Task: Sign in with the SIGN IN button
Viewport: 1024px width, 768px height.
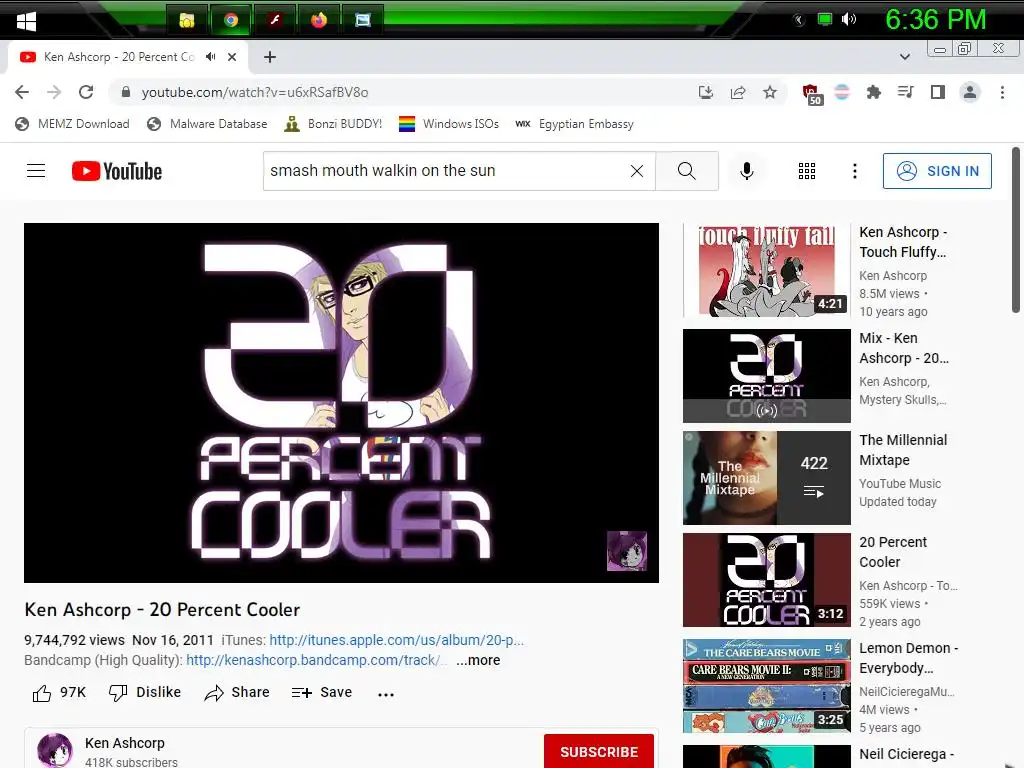Action: pos(937,171)
